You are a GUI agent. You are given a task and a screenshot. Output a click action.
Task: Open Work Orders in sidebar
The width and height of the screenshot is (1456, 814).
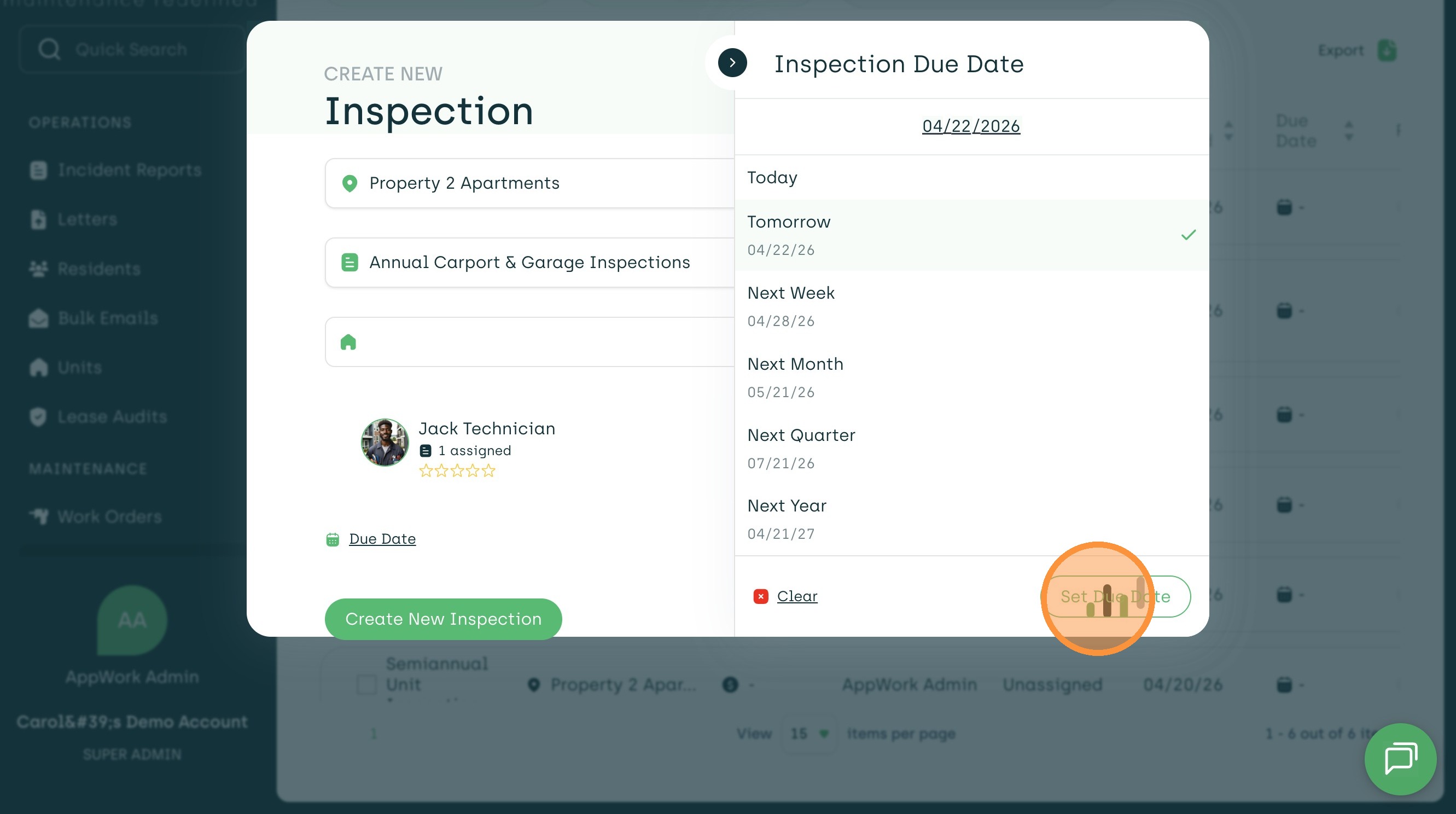[109, 516]
